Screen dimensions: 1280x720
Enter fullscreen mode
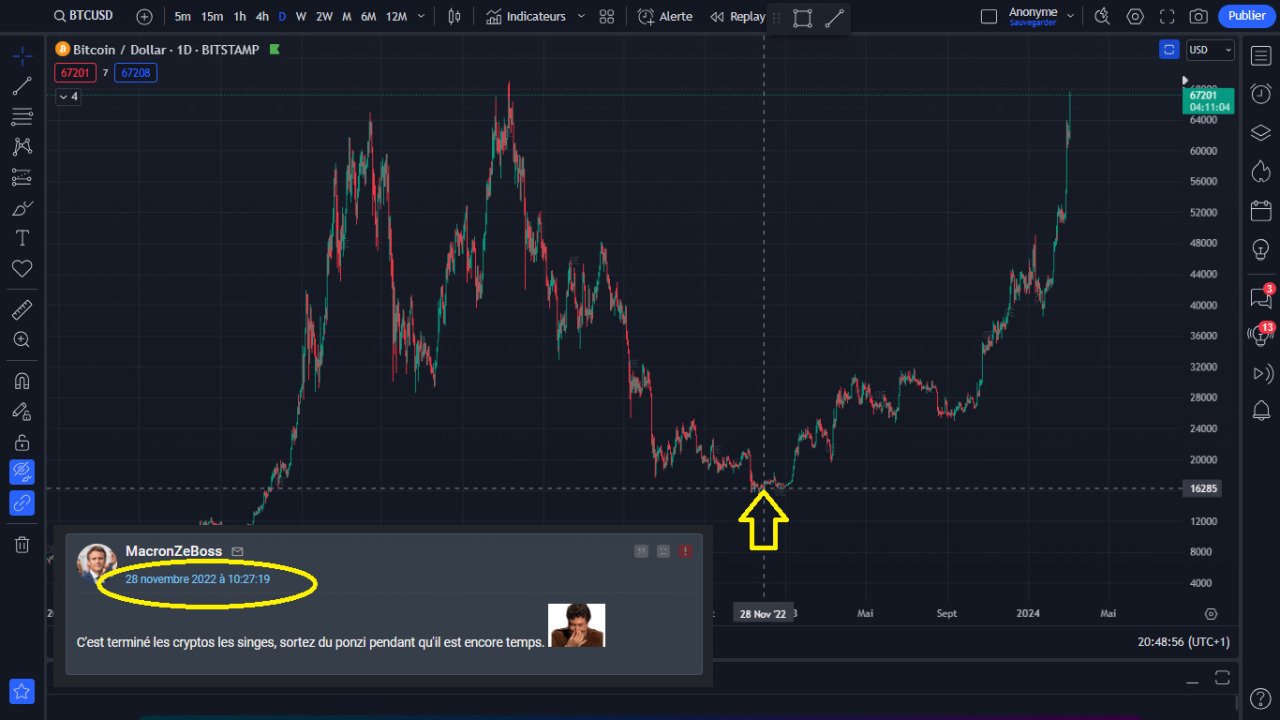[x=1167, y=16]
